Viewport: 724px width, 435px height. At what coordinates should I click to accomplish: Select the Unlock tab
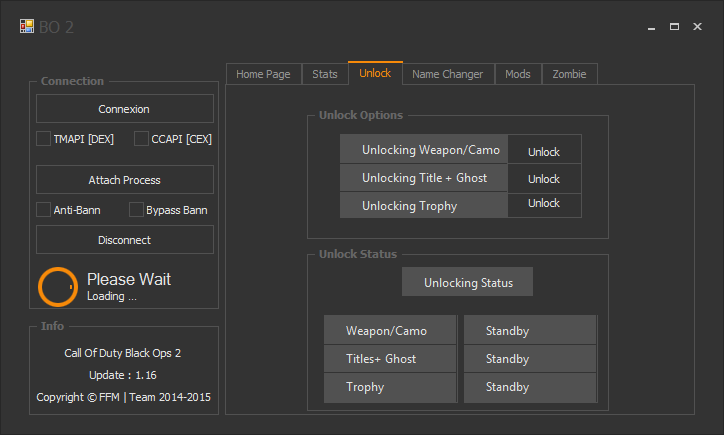pyautogui.click(x=375, y=73)
